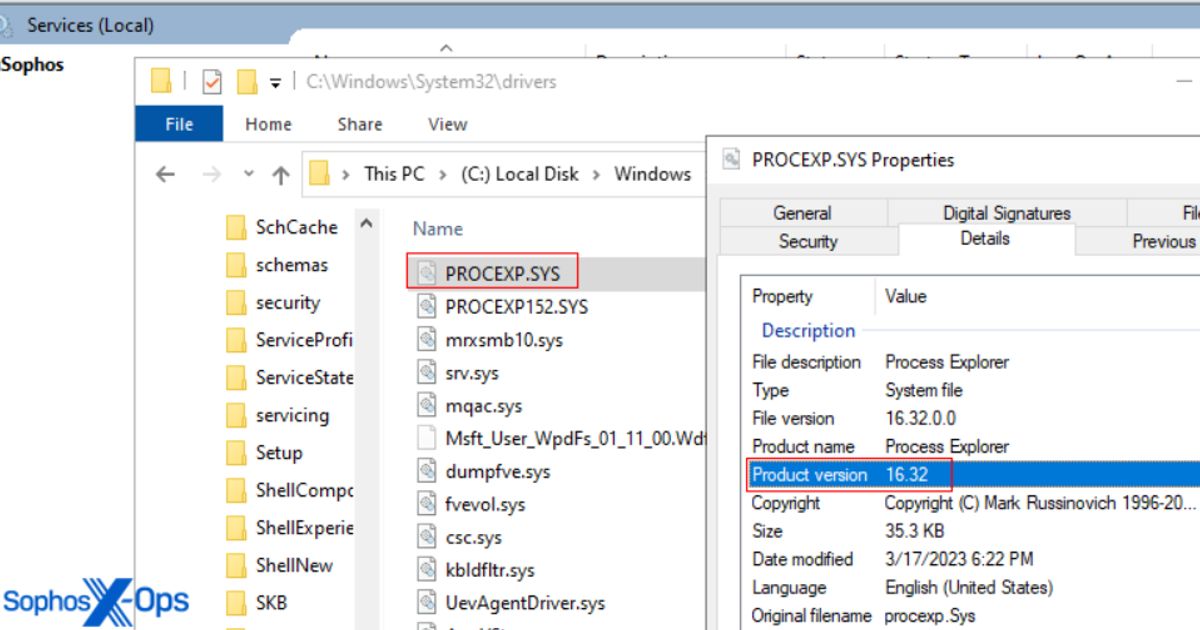The width and height of the screenshot is (1200, 630).
Task: Click the address path C:\Windows\System32\drivers
Action: tap(431, 82)
